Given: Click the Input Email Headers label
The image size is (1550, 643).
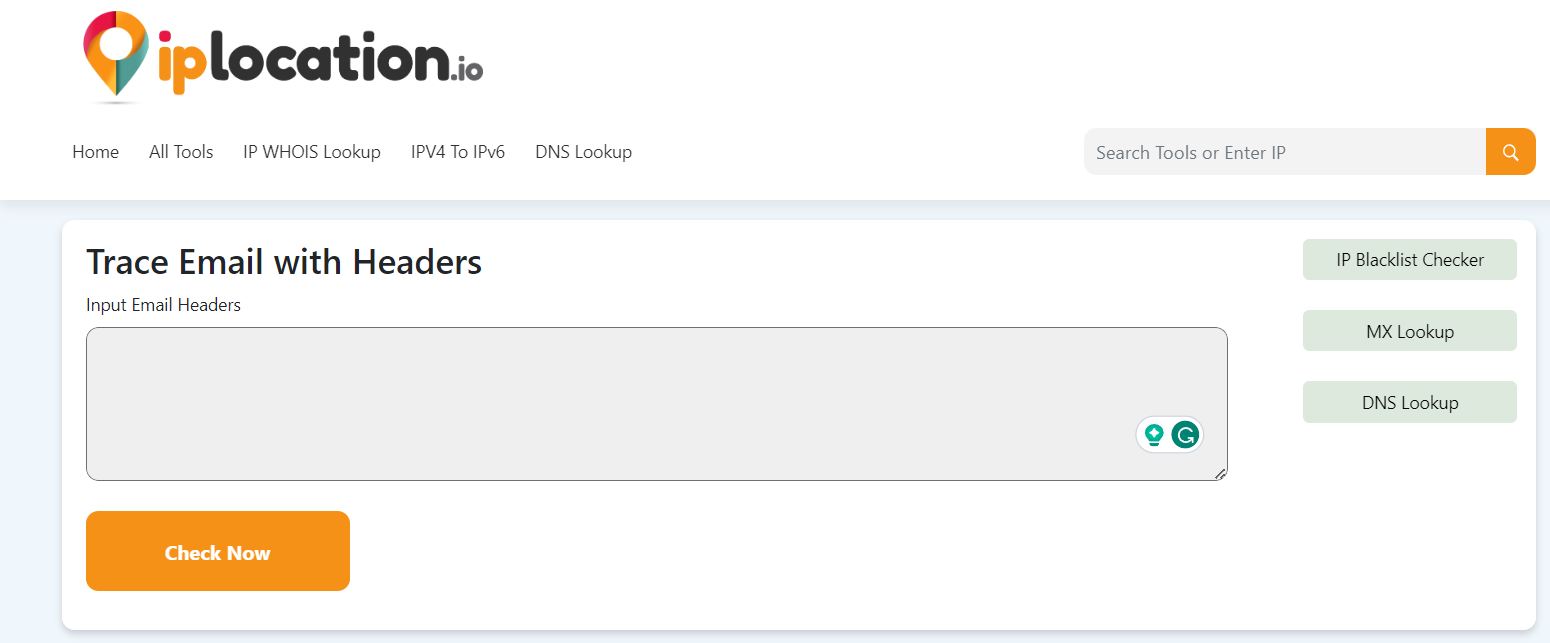Looking at the screenshot, I should click(163, 305).
